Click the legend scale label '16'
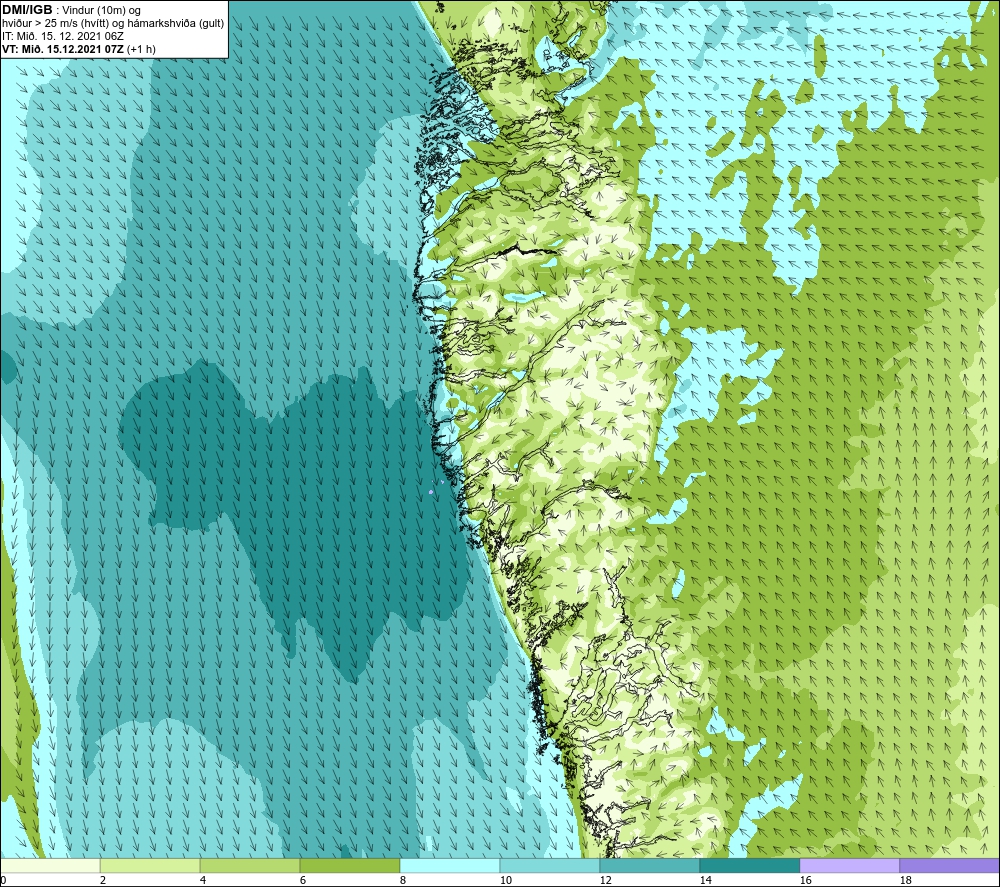Image resolution: width=1000 pixels, height=887 pixels. tap(805, 881)
